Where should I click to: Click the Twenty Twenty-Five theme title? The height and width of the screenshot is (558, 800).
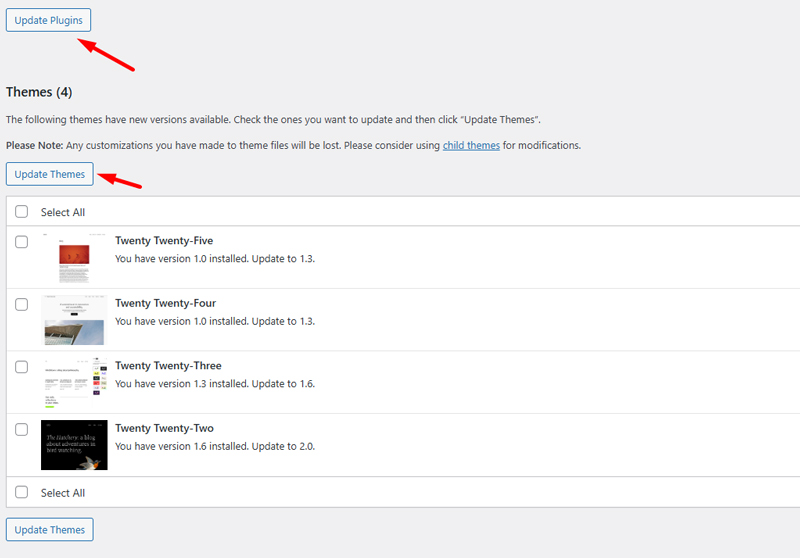coord(164,241)
